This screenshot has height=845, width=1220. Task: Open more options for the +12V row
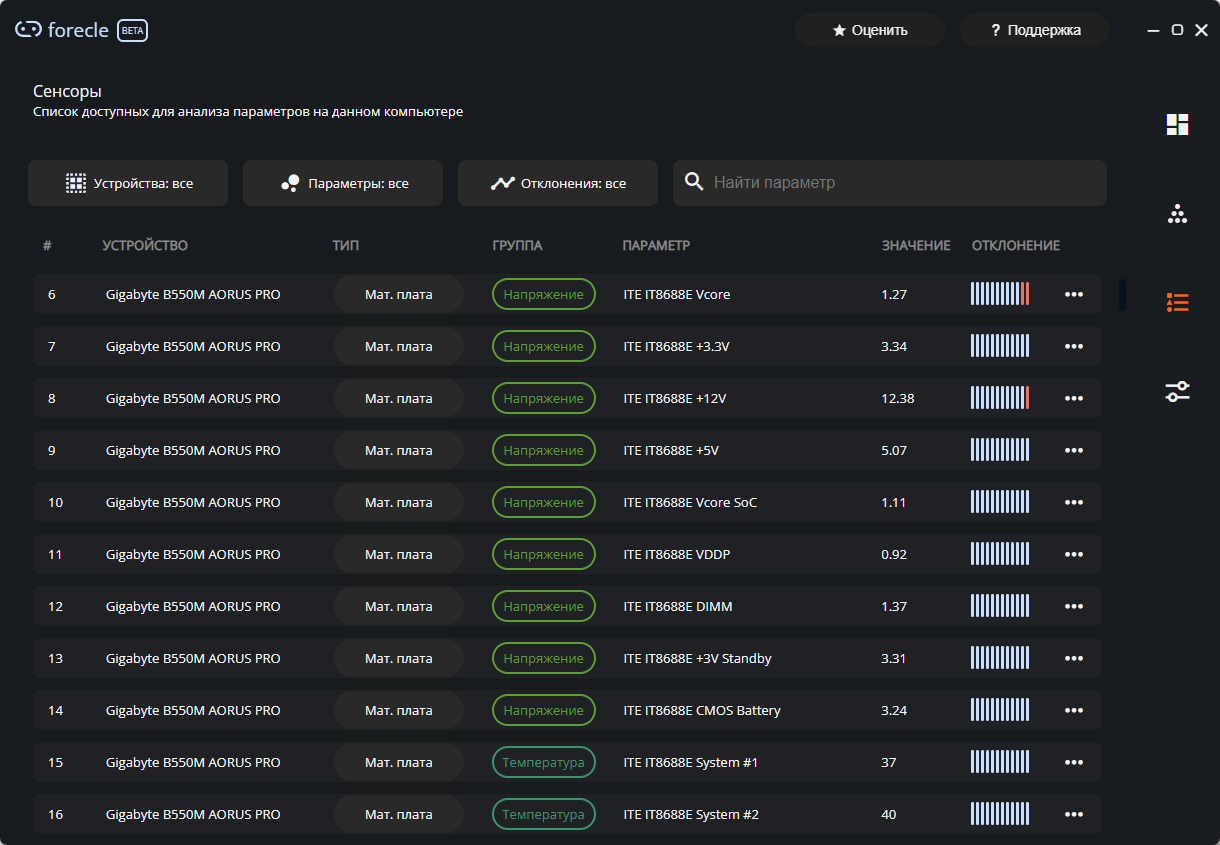(x=1074, y=398)
